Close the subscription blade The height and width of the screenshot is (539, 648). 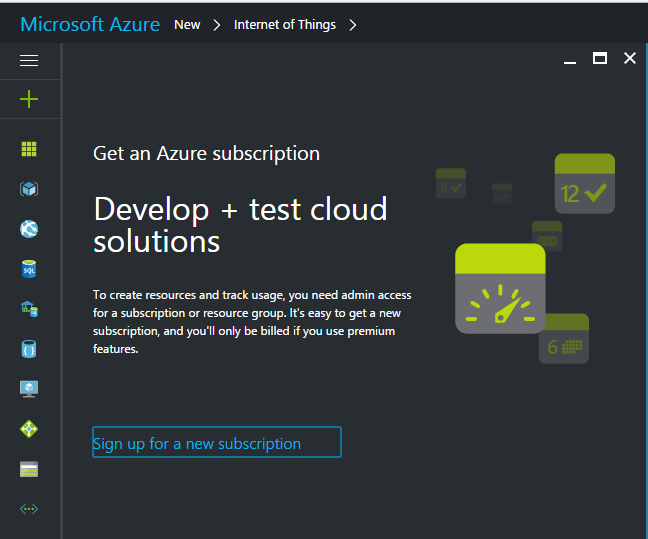tap(630, 58)
